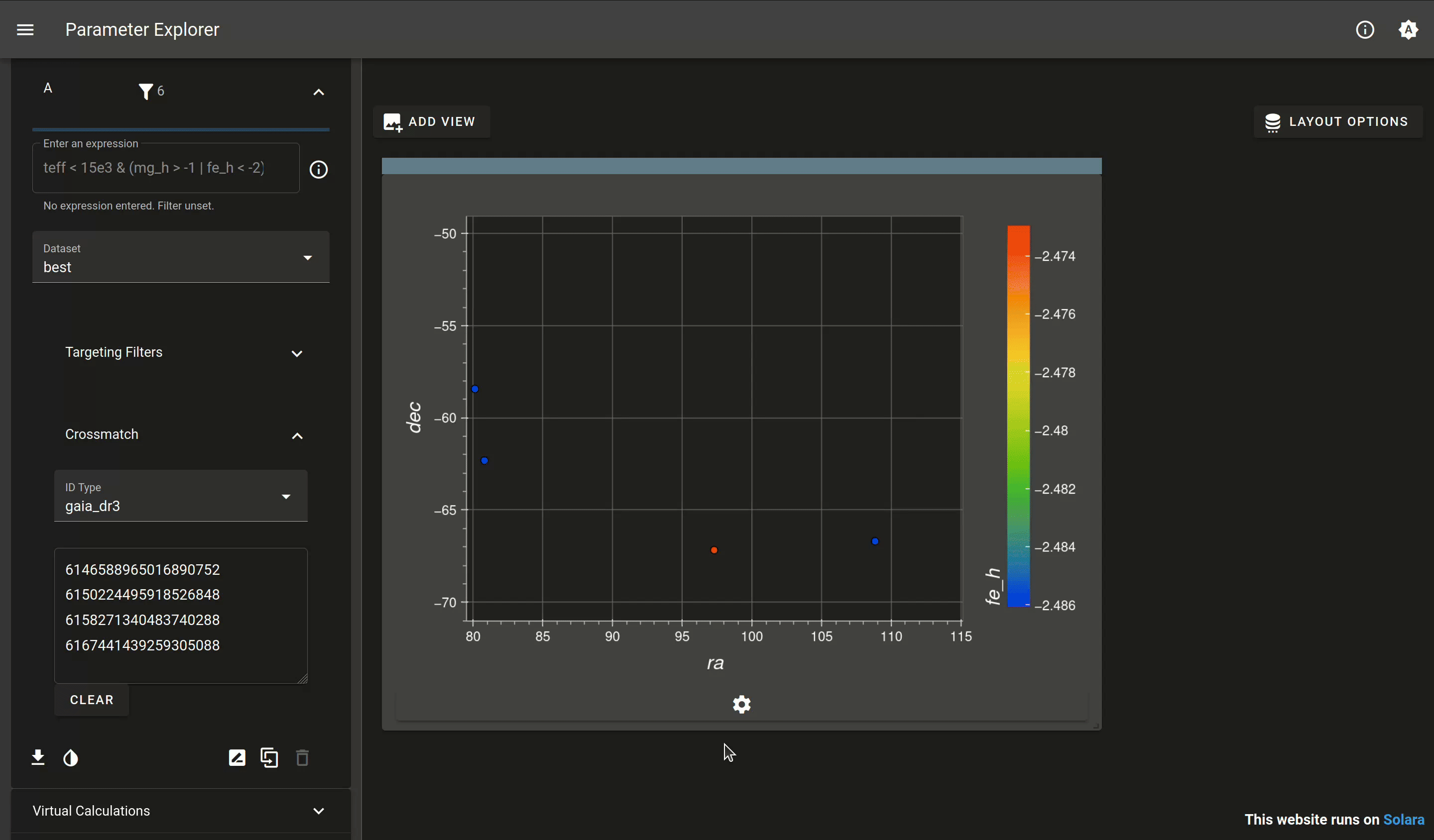Open the Dataset dropdown showing best
This screenshot has height=840, width=1434.
point(180,257)
